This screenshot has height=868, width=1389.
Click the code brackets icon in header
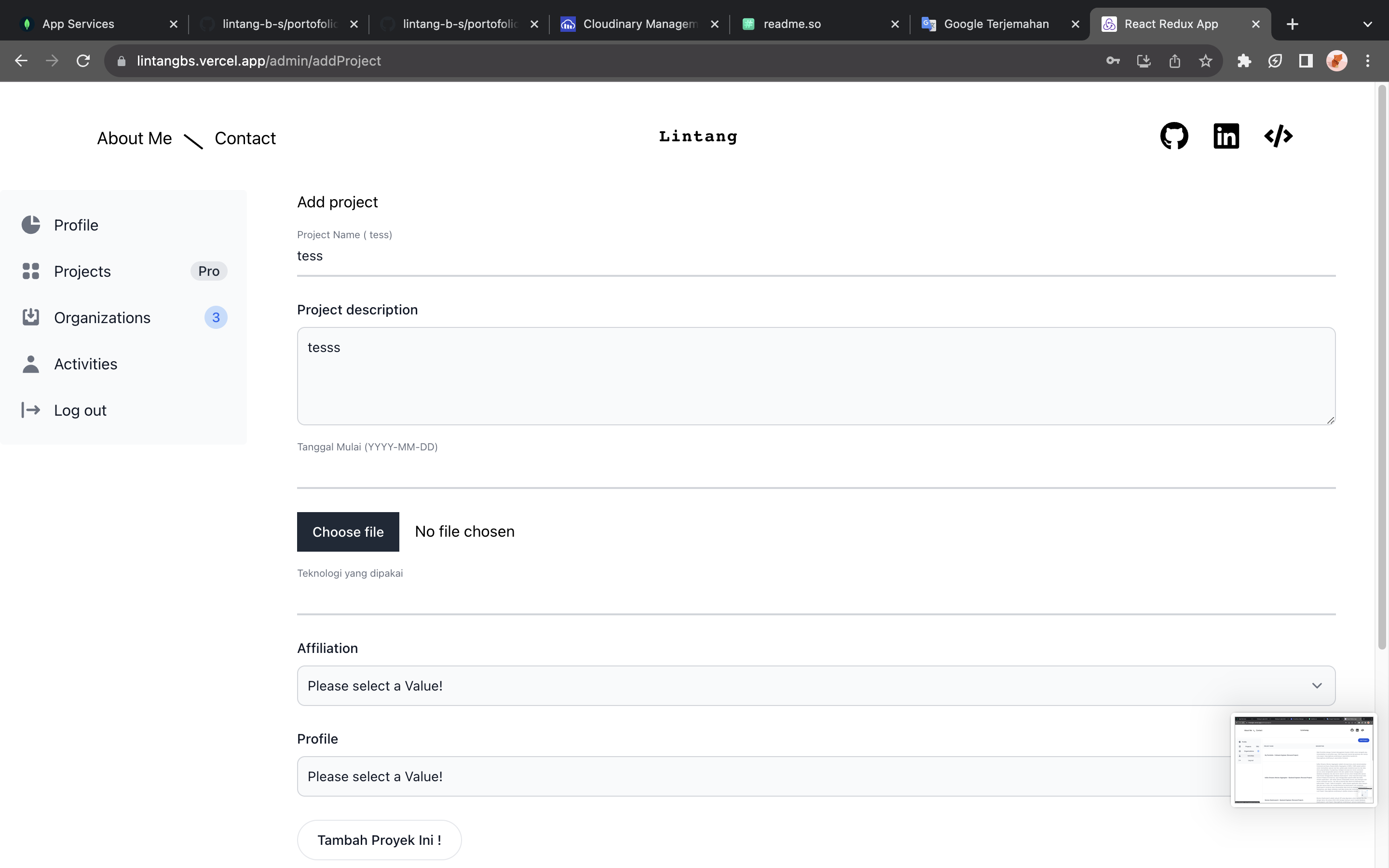[x=1278, y=136]
